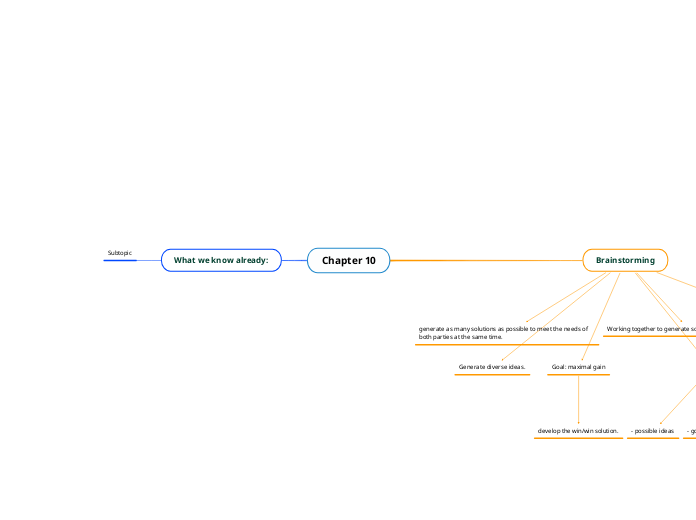Select the 'generate as many solutions' node
696x520 pixels.
507,333
